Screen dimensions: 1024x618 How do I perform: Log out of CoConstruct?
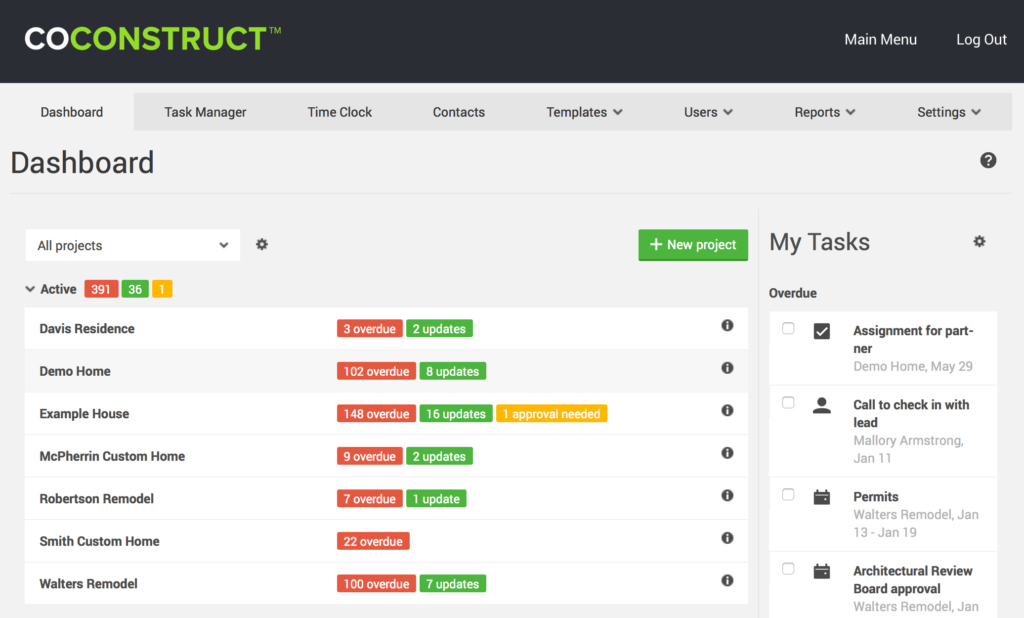(981, 39)
